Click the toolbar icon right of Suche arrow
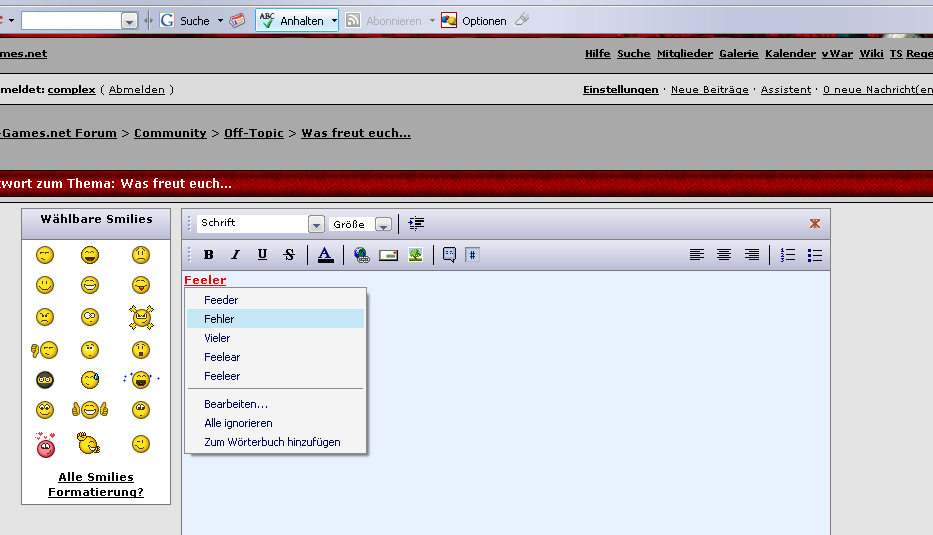Viewport: 933px width, 535px height. (x=237, y=21)
